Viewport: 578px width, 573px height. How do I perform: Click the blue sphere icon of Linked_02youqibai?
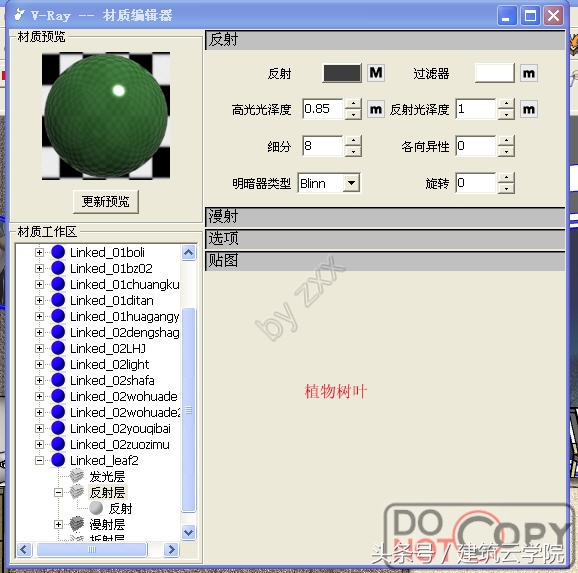[58, 428]
